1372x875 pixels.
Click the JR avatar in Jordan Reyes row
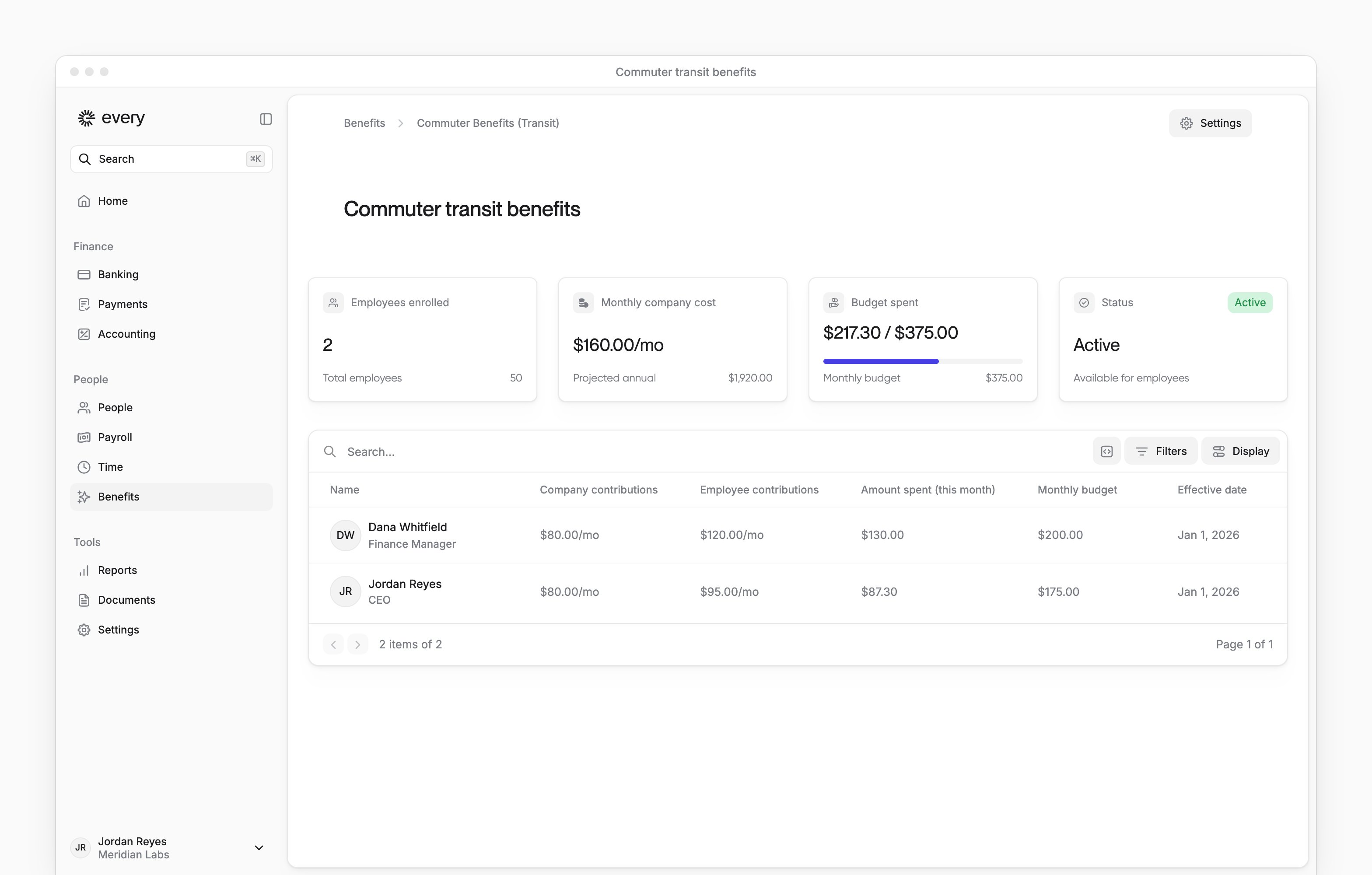point(345,591)
